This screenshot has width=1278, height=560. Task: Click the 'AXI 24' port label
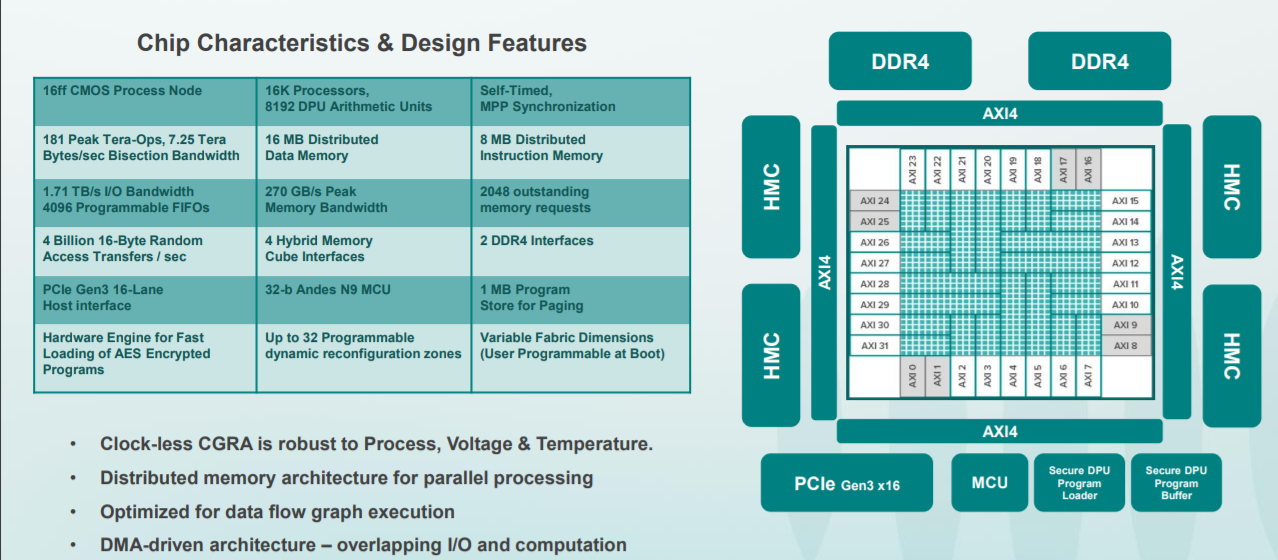point(874,201)
